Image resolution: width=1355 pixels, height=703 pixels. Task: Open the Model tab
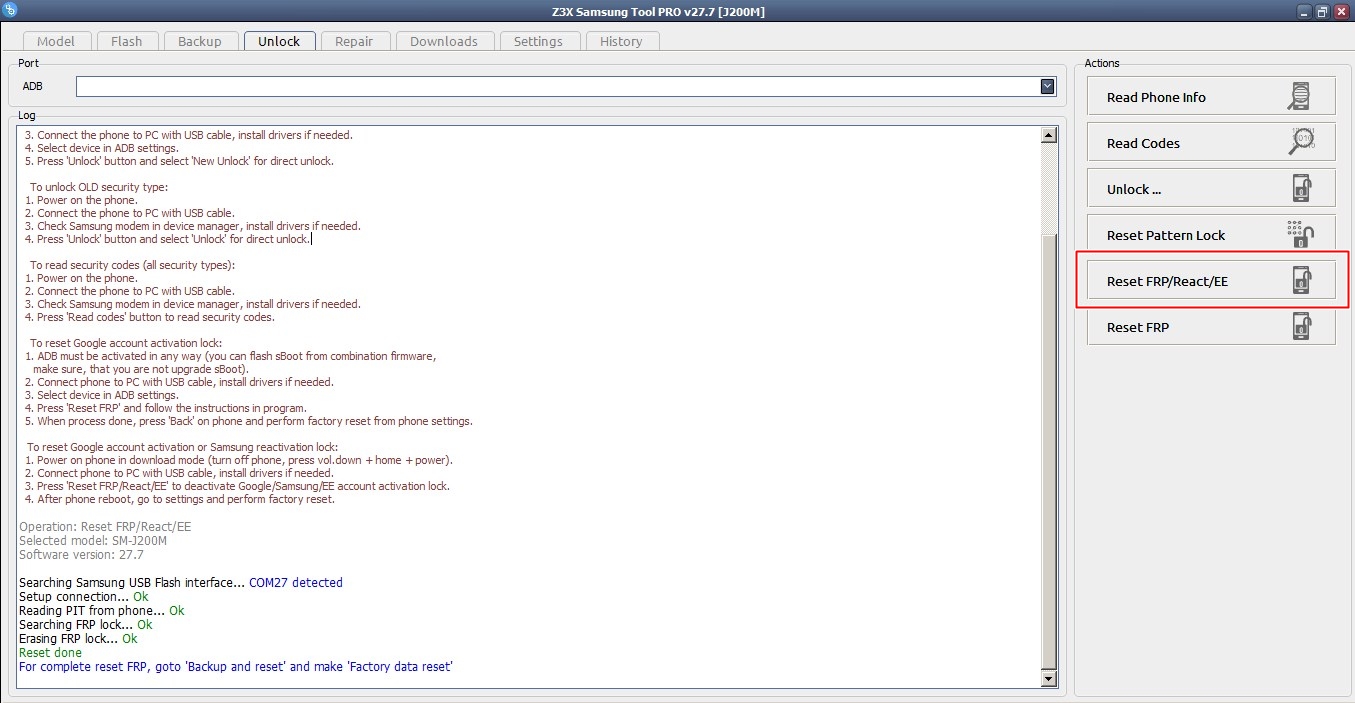pos(56,41)
